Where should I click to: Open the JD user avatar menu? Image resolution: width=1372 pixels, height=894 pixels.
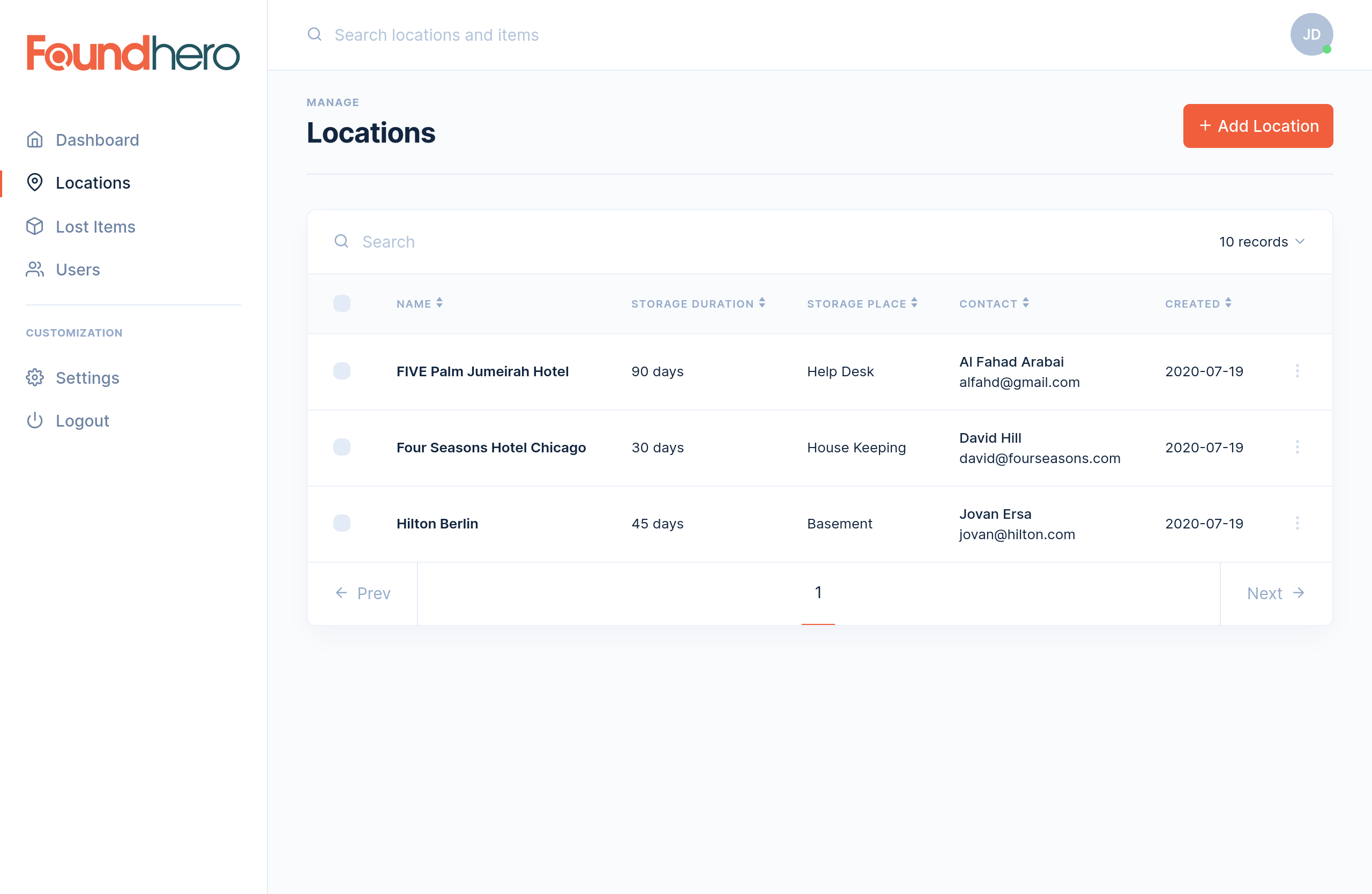click(1310, 35)
